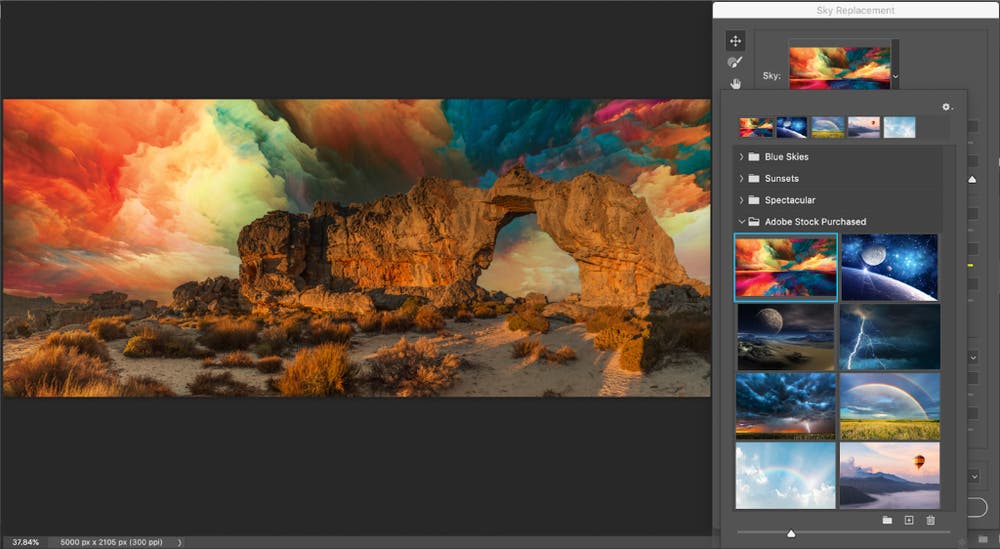
Task: Click the status bar info arrow
Action: pos(180,542)
